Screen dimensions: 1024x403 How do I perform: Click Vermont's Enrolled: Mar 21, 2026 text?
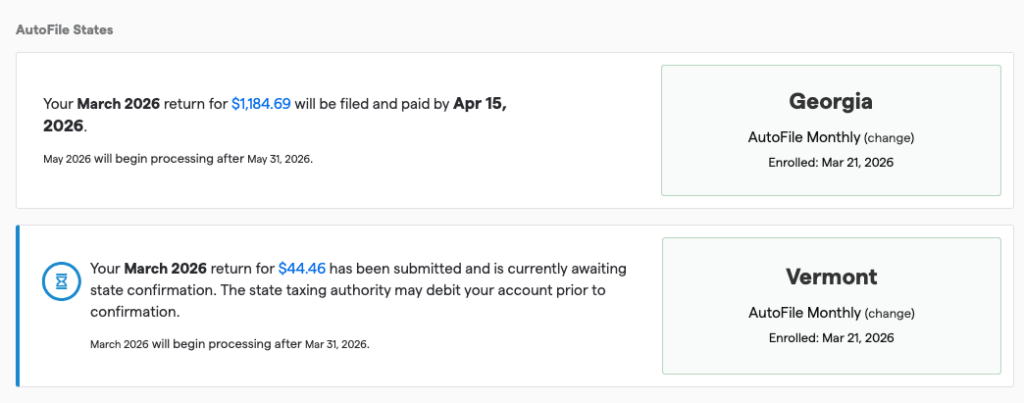(831, 338)
